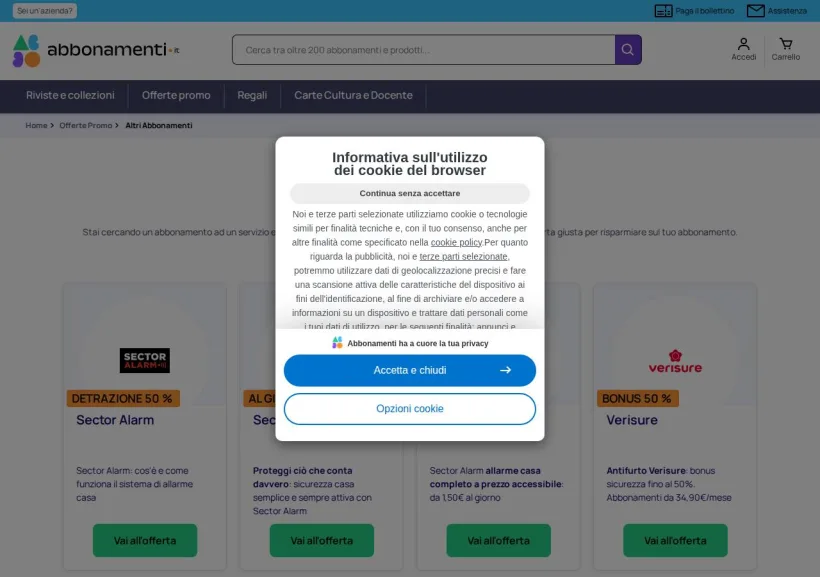Open the Offerte promo menu
The image size is (820, 577).
pos(176,95)
